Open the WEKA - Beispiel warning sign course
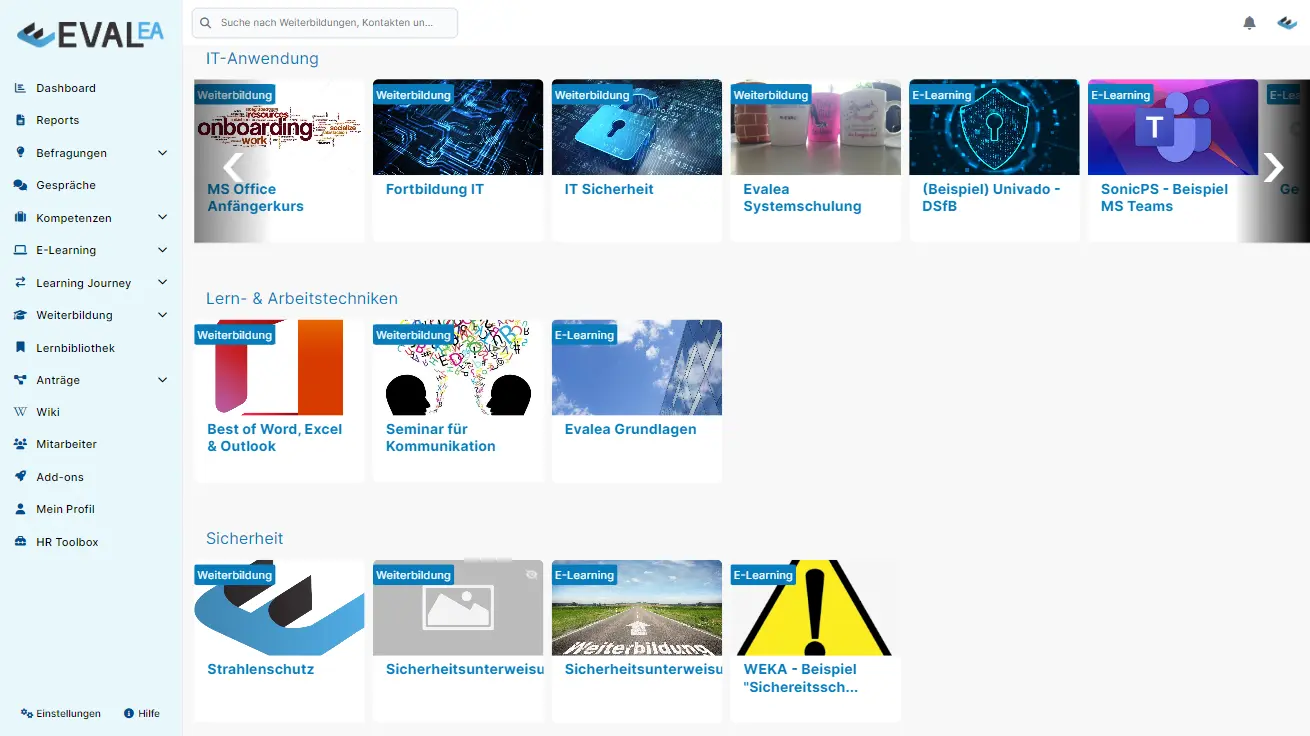The width and height of the screenshot is (1310, 736). (x=815, y=641)
